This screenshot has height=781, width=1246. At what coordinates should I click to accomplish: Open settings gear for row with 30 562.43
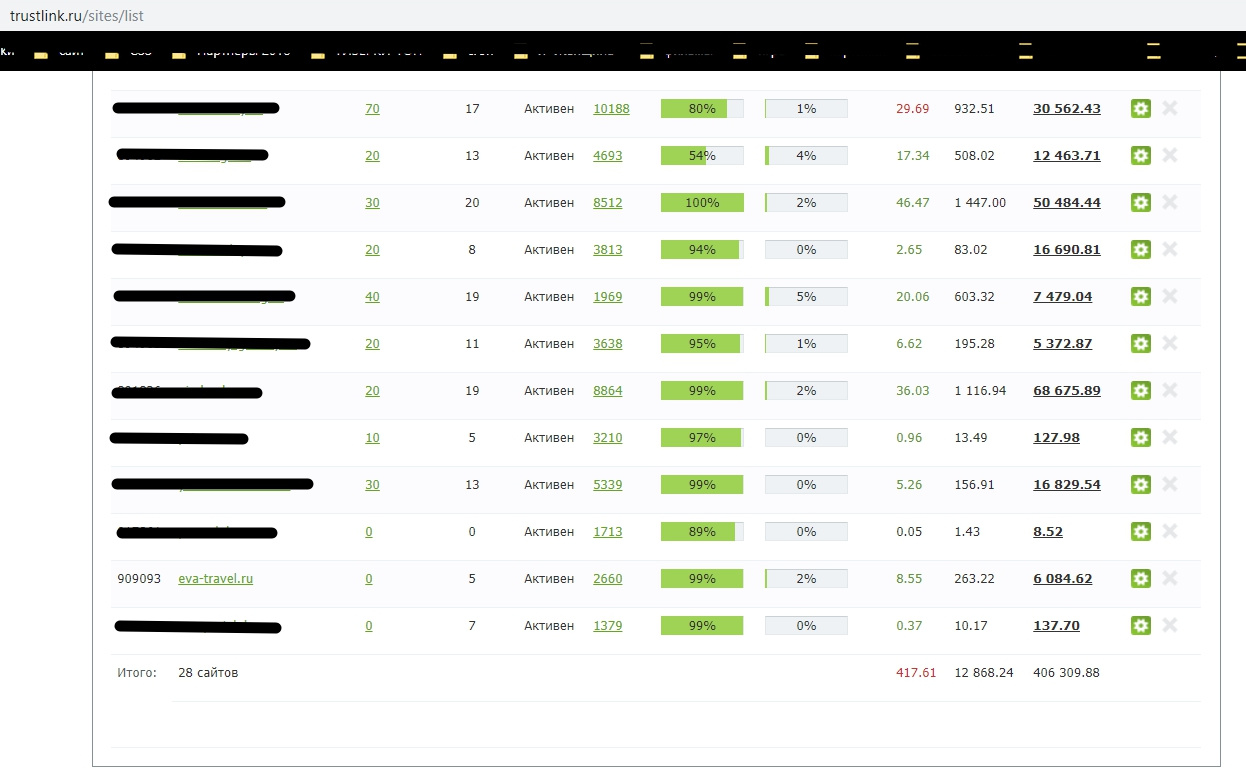[1141, 109]
